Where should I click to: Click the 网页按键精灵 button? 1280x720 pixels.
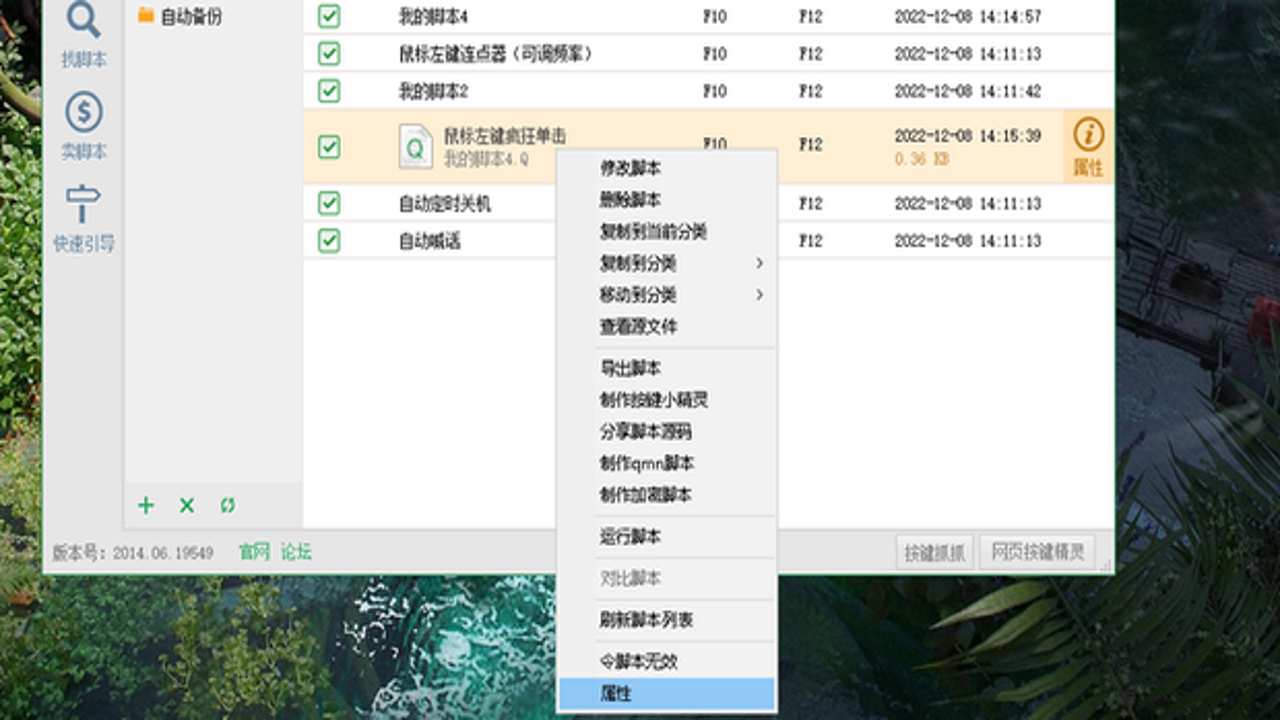pos(1038,552)
